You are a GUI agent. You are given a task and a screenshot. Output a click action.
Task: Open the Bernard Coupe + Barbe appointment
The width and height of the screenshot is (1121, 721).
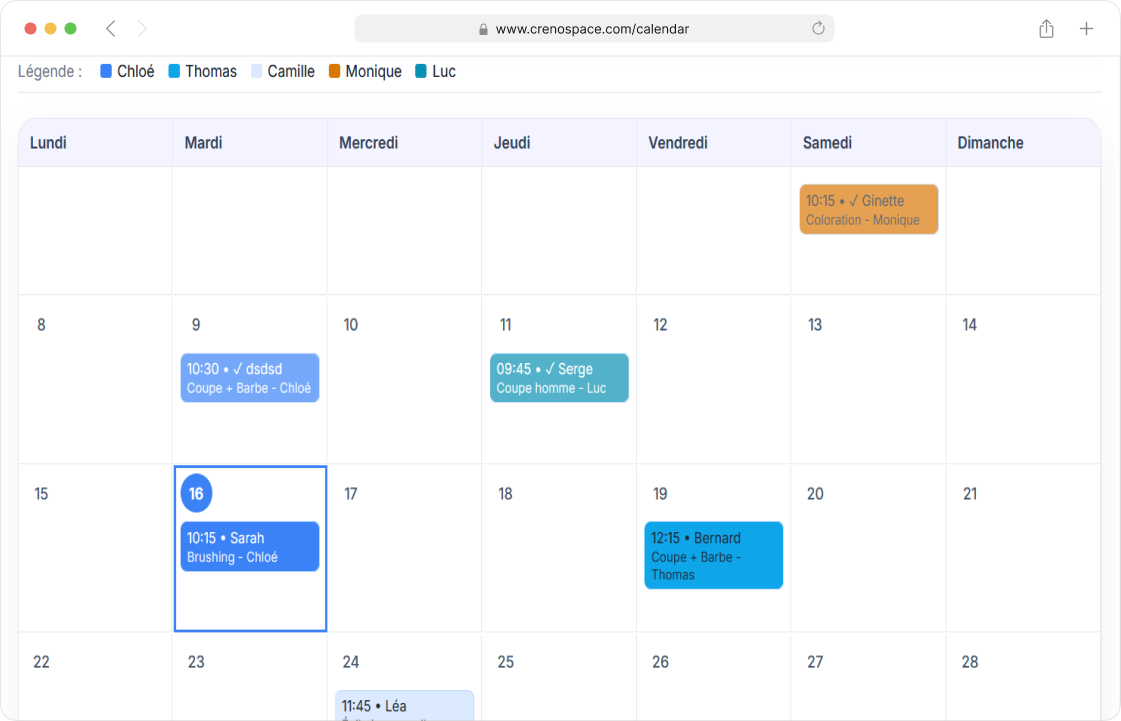point(713,556)
